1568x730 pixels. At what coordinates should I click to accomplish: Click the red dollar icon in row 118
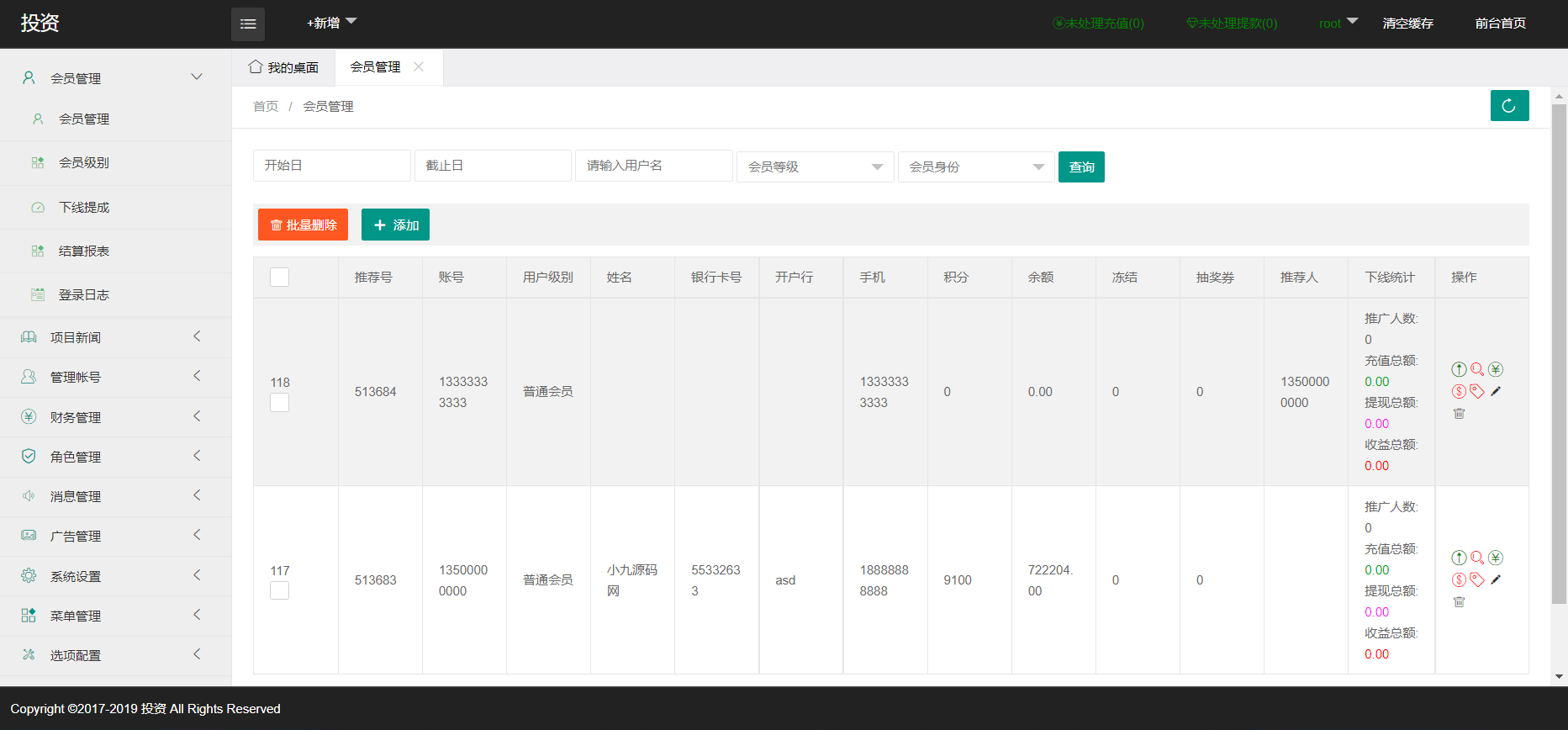(x=1459, y=391)
